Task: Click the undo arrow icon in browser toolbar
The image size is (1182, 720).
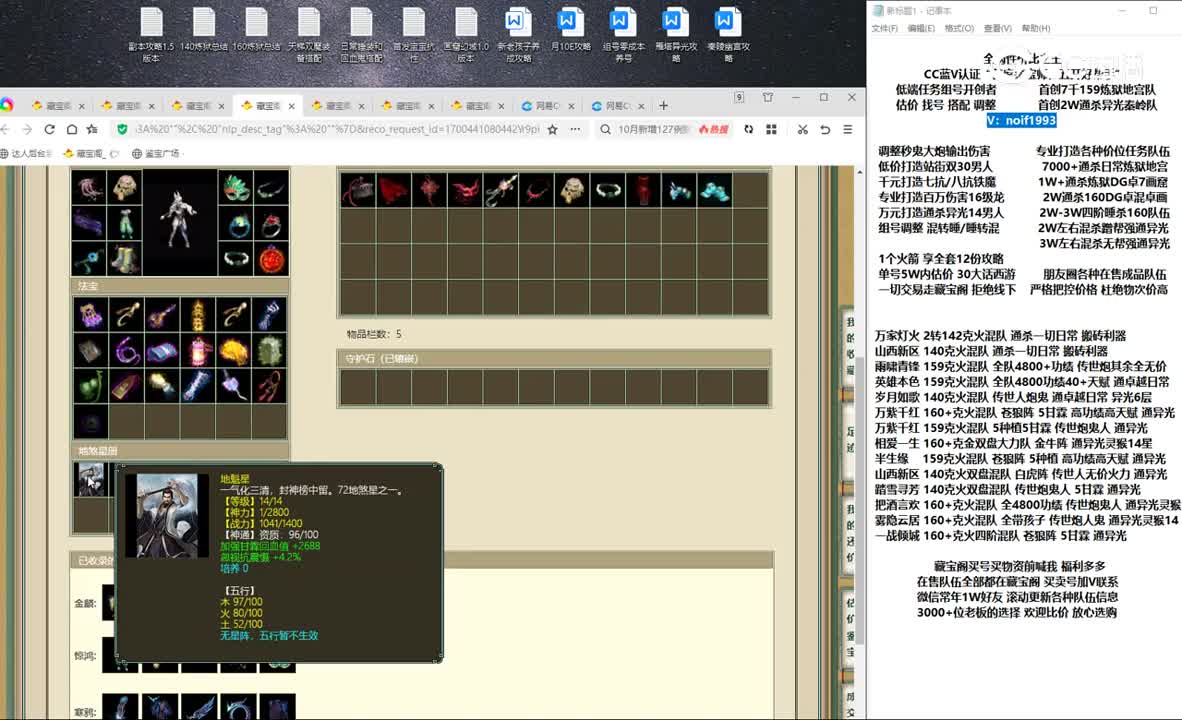Action: pyautogui.click(x=825, y=130)
